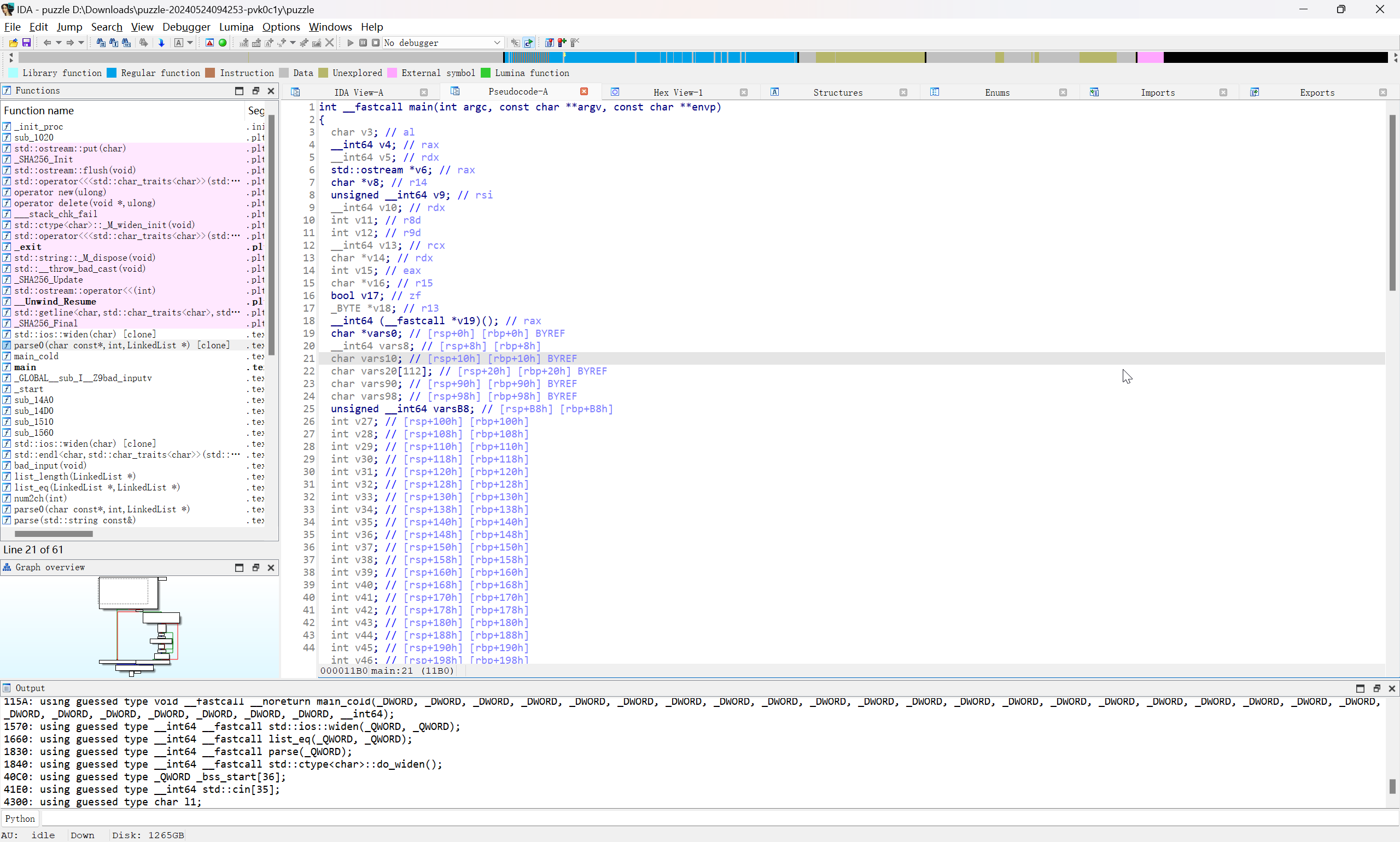This screenshot has width=1400, height=842.
Task: Open the forward-history dropdown arrow
Action: click(81, 43)
